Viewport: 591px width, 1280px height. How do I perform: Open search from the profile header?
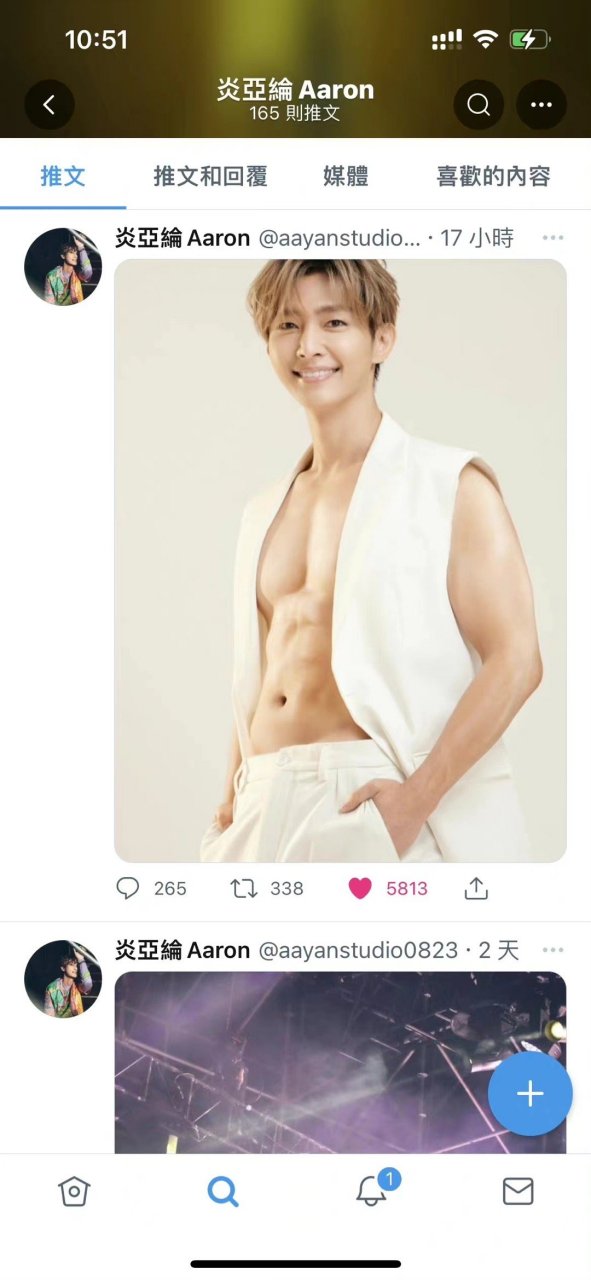[478, 104]
